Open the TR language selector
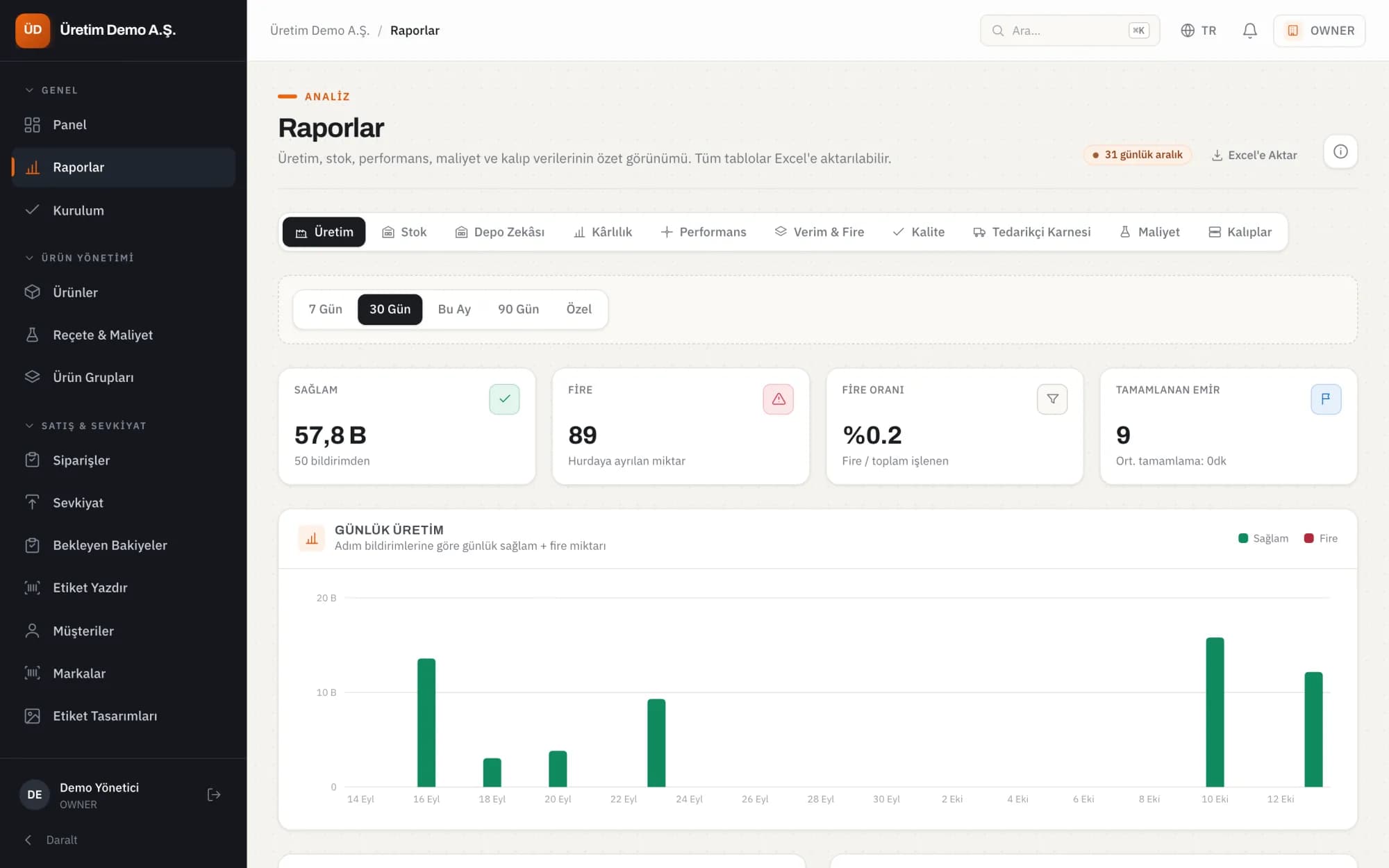The width and height of the screenshot is (1389, 868). click(1199, 31)
